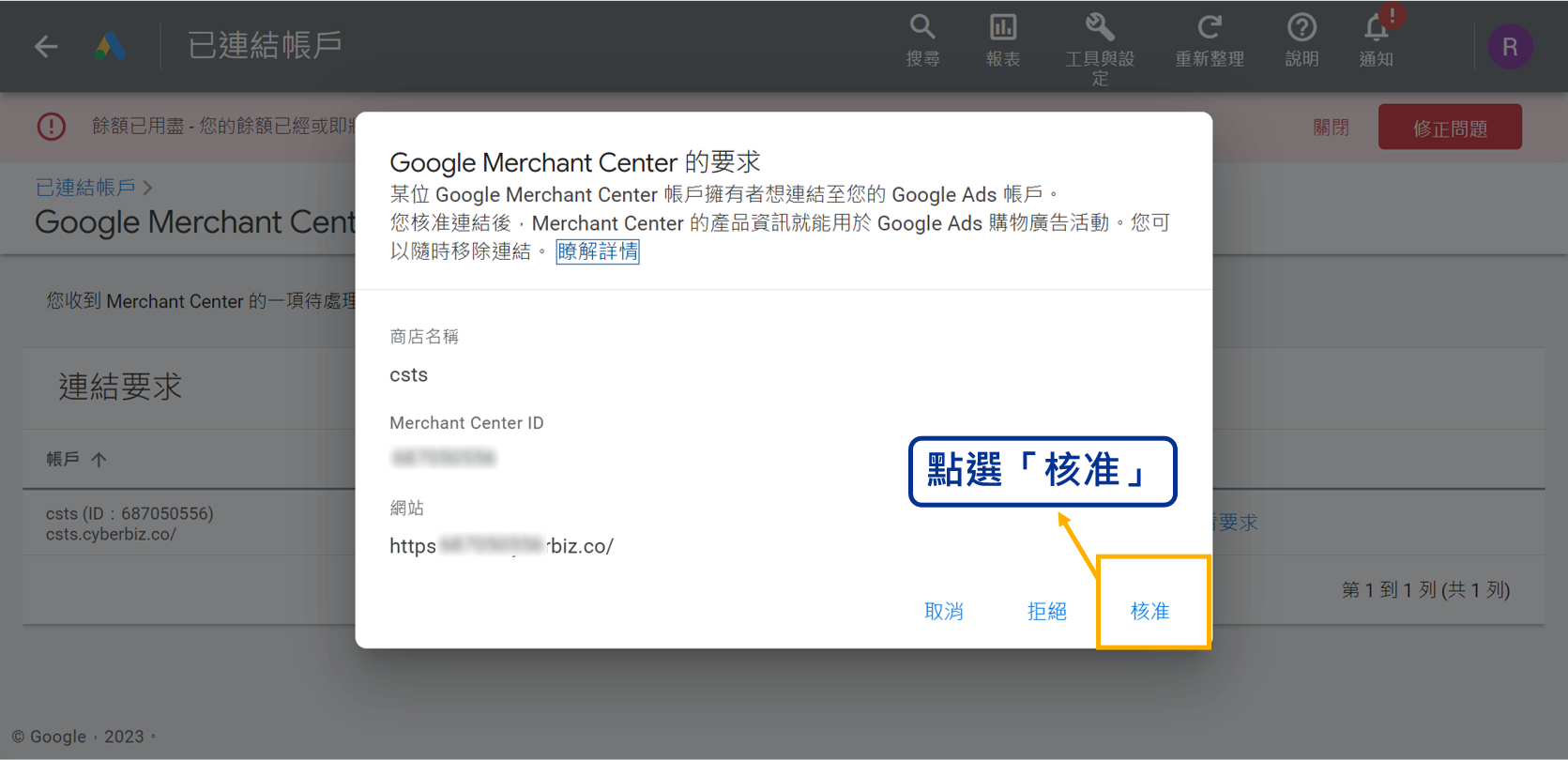The width and height of the screenshot is (1568, 760).
Task: Click the 修正問題 button
Action: (1450, 128)
